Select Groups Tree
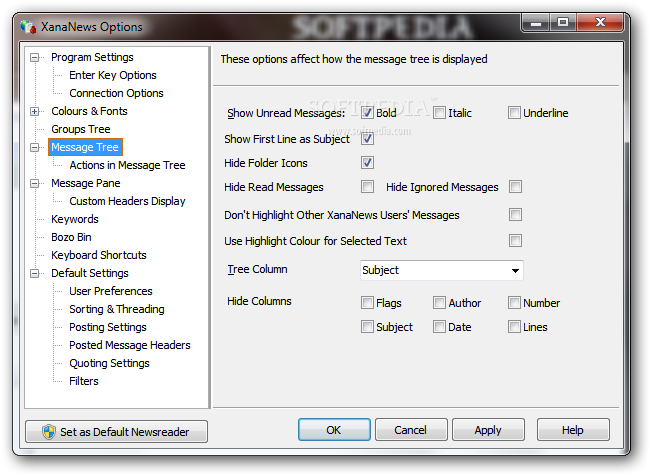This screenshot has height=476, width=651. [81, 129]
